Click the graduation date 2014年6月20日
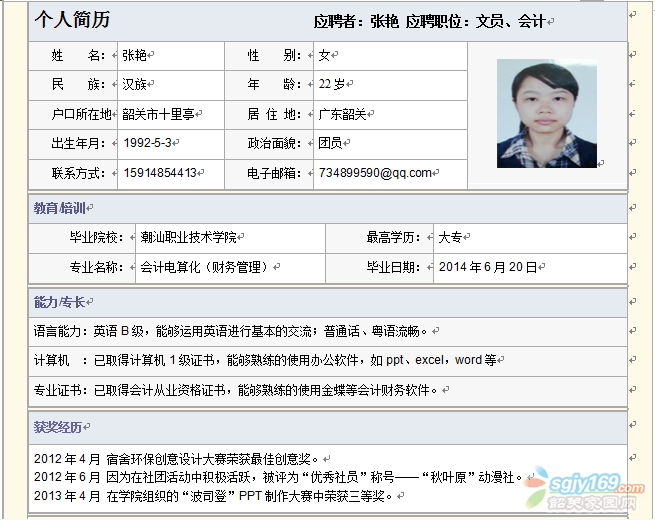 click(x=487, y=267)
